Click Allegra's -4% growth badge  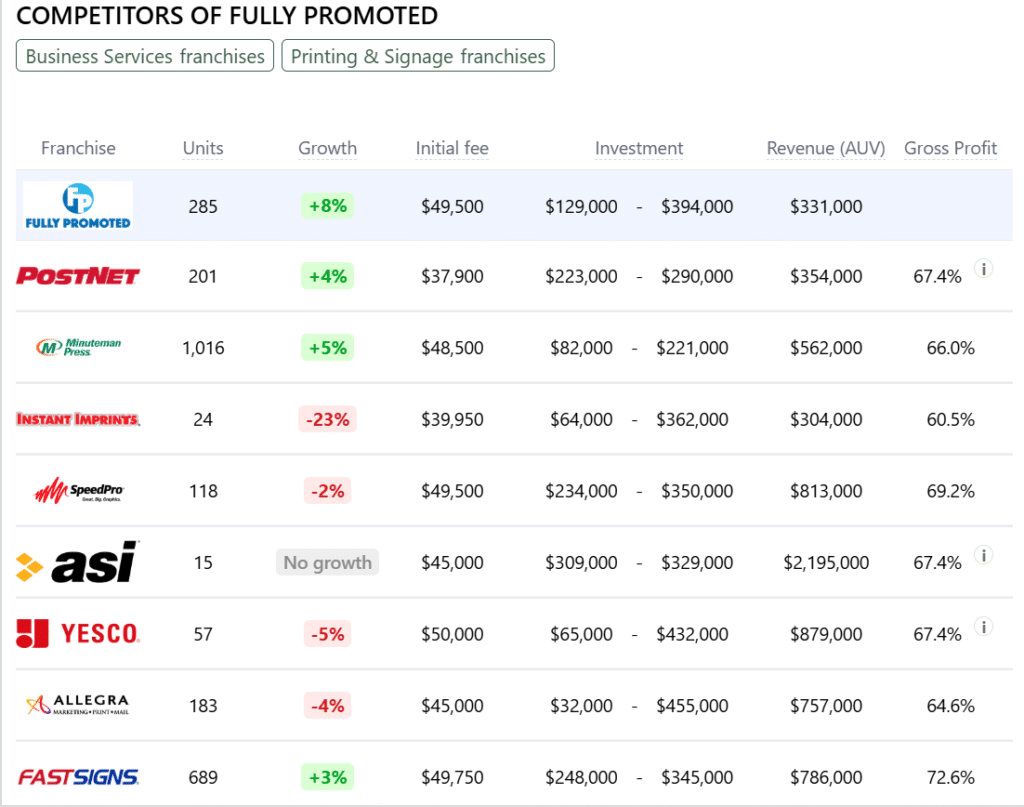tap(327, 705)
